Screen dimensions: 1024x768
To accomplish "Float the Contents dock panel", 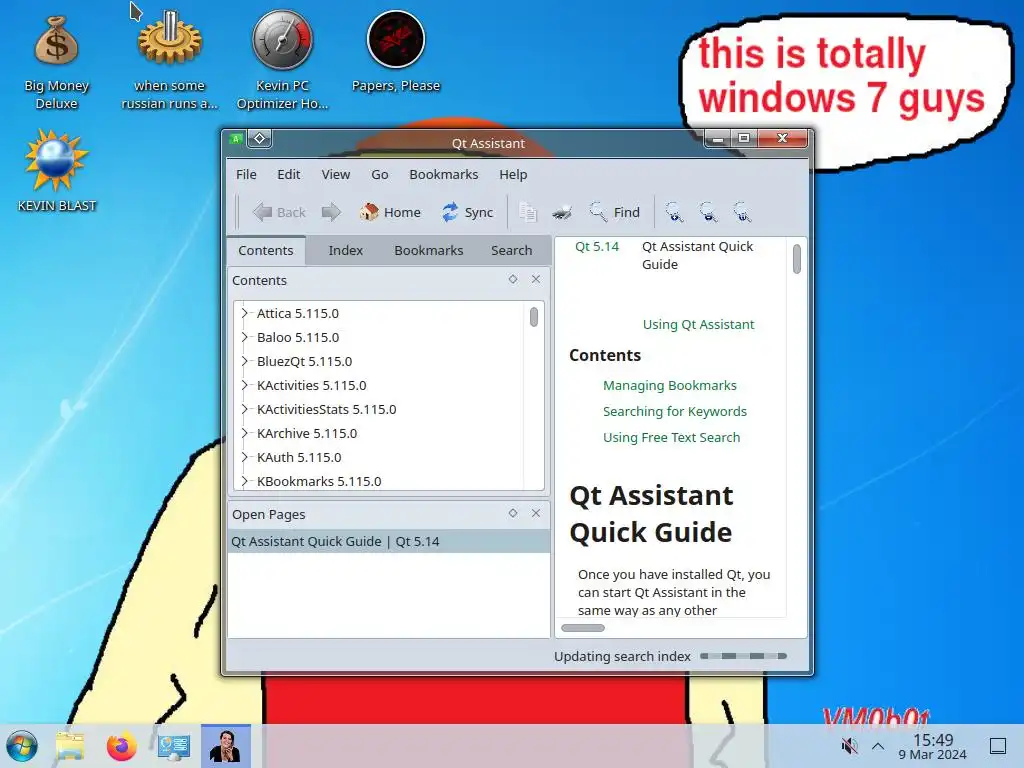I will [513, 280].
